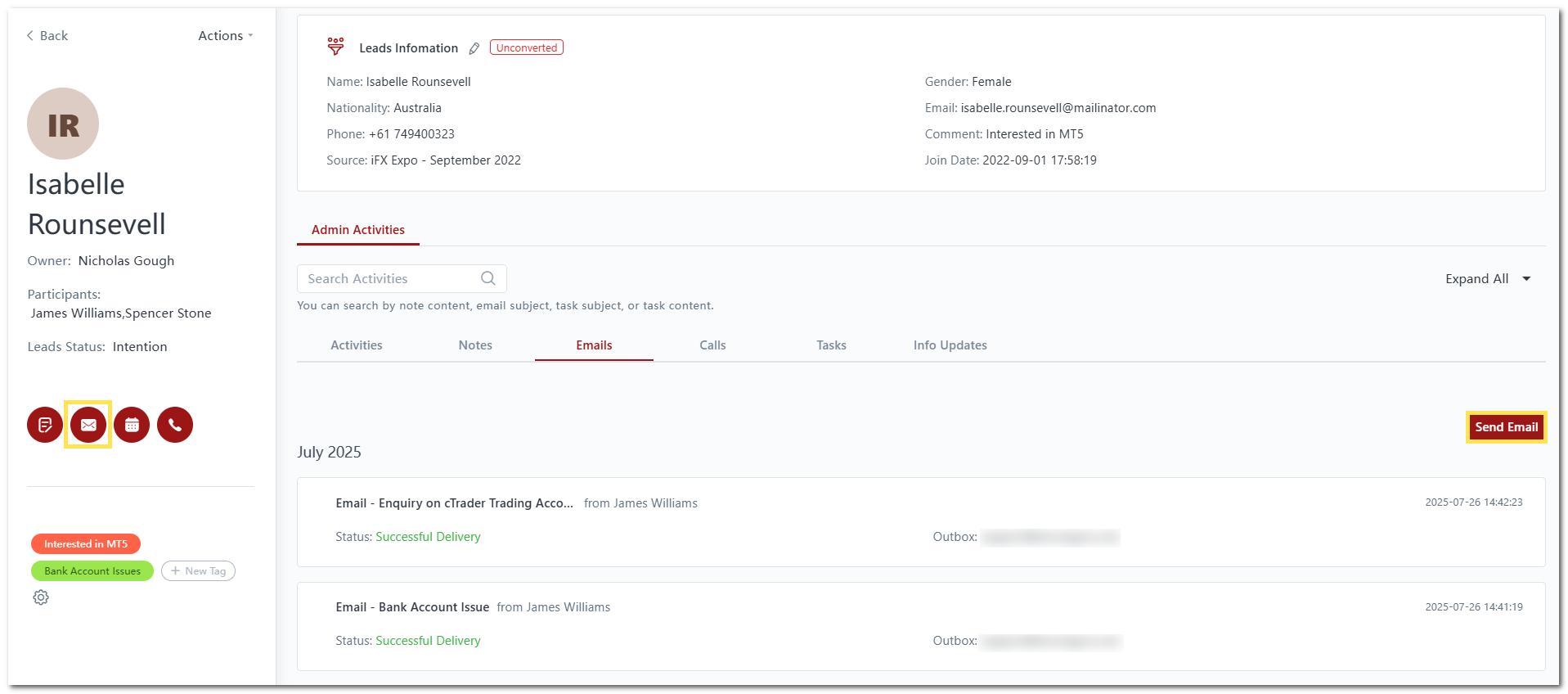Image resolution: width=1568 pixels, height=694 pixels.
Task: Add a New Tag
Action: tap(198, 571)
